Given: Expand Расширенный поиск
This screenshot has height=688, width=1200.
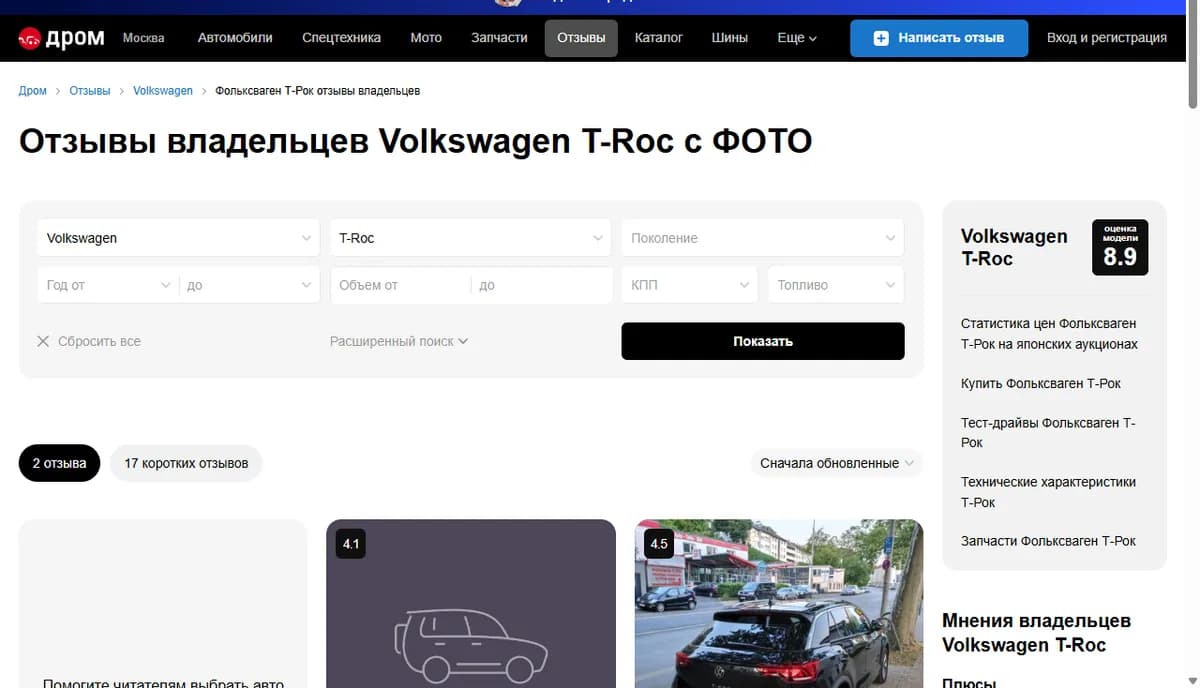Looking at the screenshot, I should pos(399,341).
